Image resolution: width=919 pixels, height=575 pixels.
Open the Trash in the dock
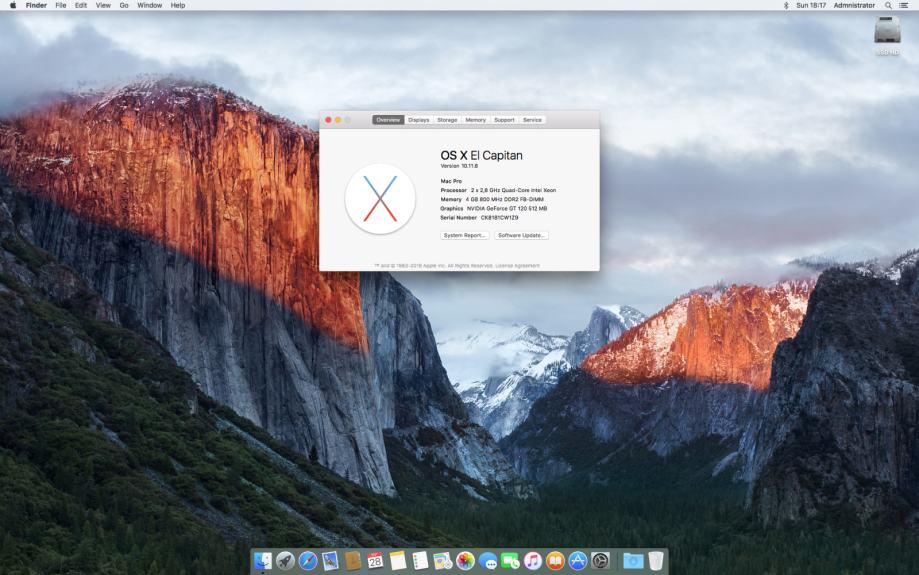pyautogui.click(x=656, y=561)
